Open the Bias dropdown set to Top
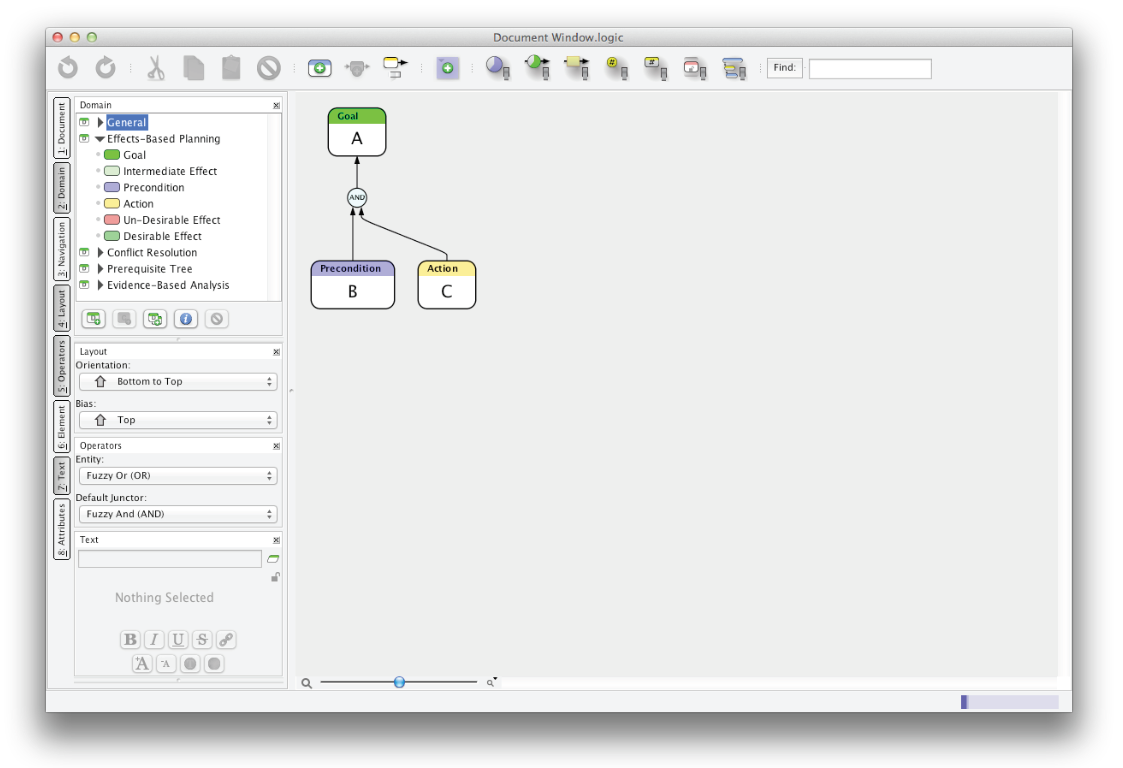The image size is (1123, 768). (178, 420)
